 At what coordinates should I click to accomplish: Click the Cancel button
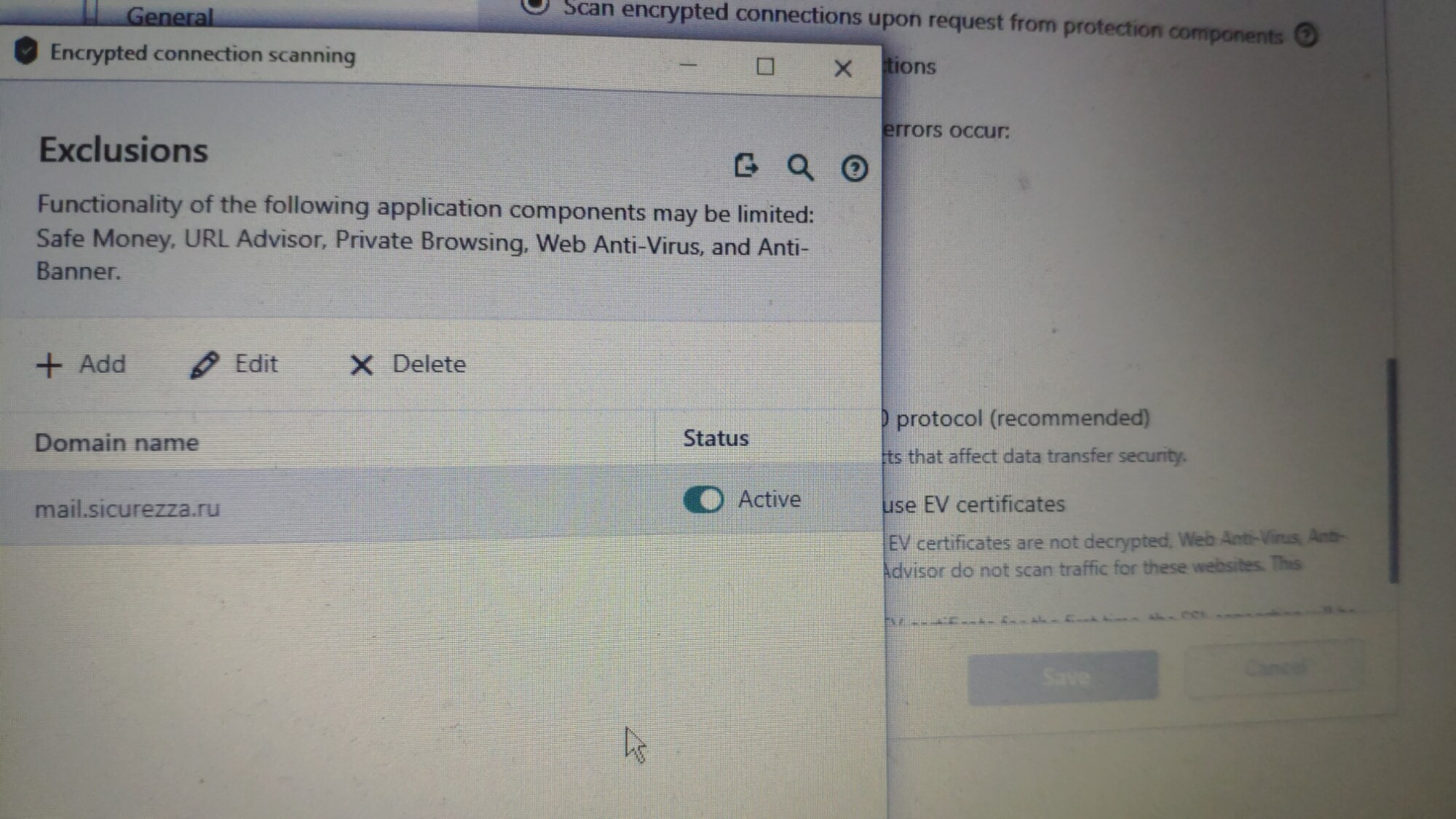point(1274,668)
